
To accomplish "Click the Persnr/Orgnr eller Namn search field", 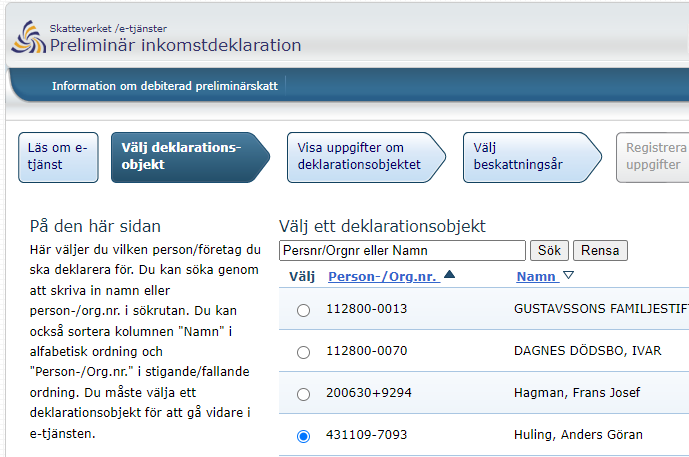I will (402, 250).
